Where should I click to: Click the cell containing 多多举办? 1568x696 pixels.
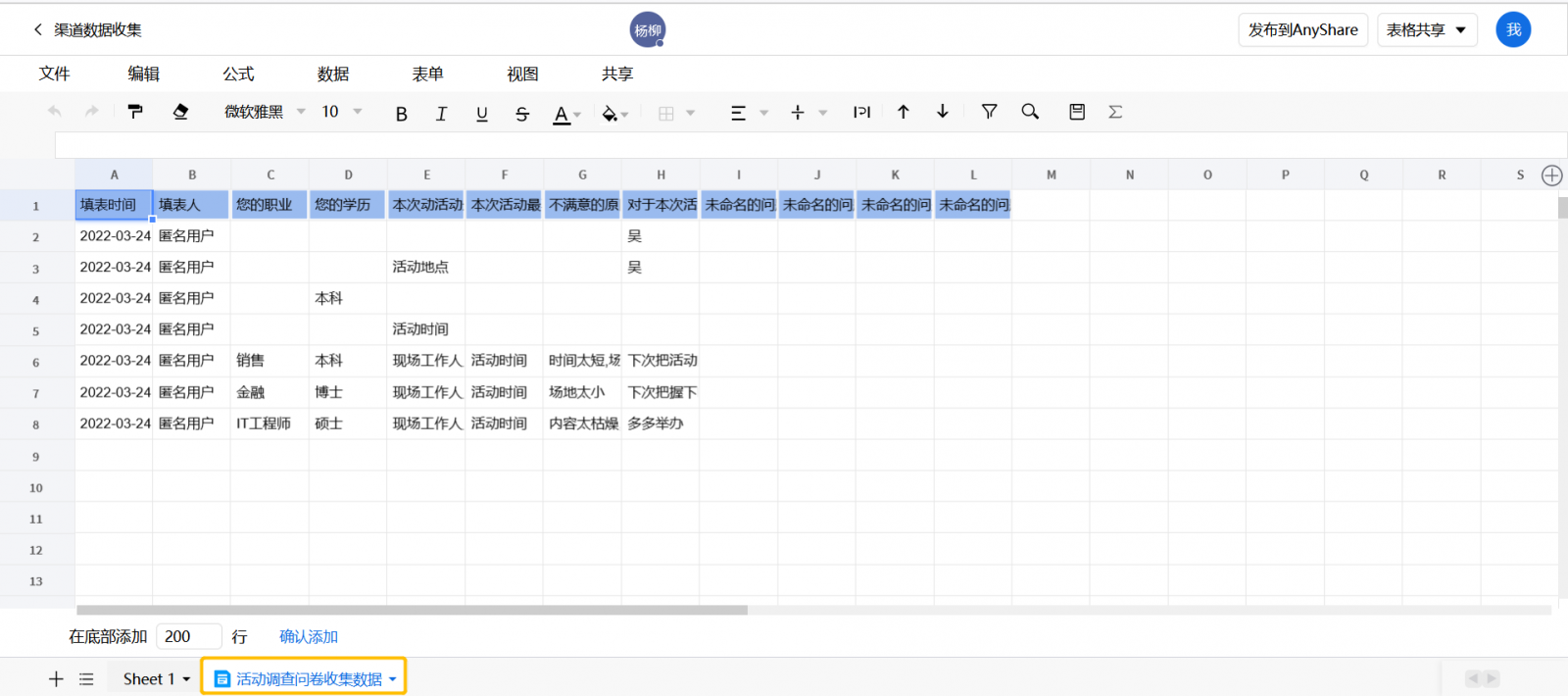[661, 423]
